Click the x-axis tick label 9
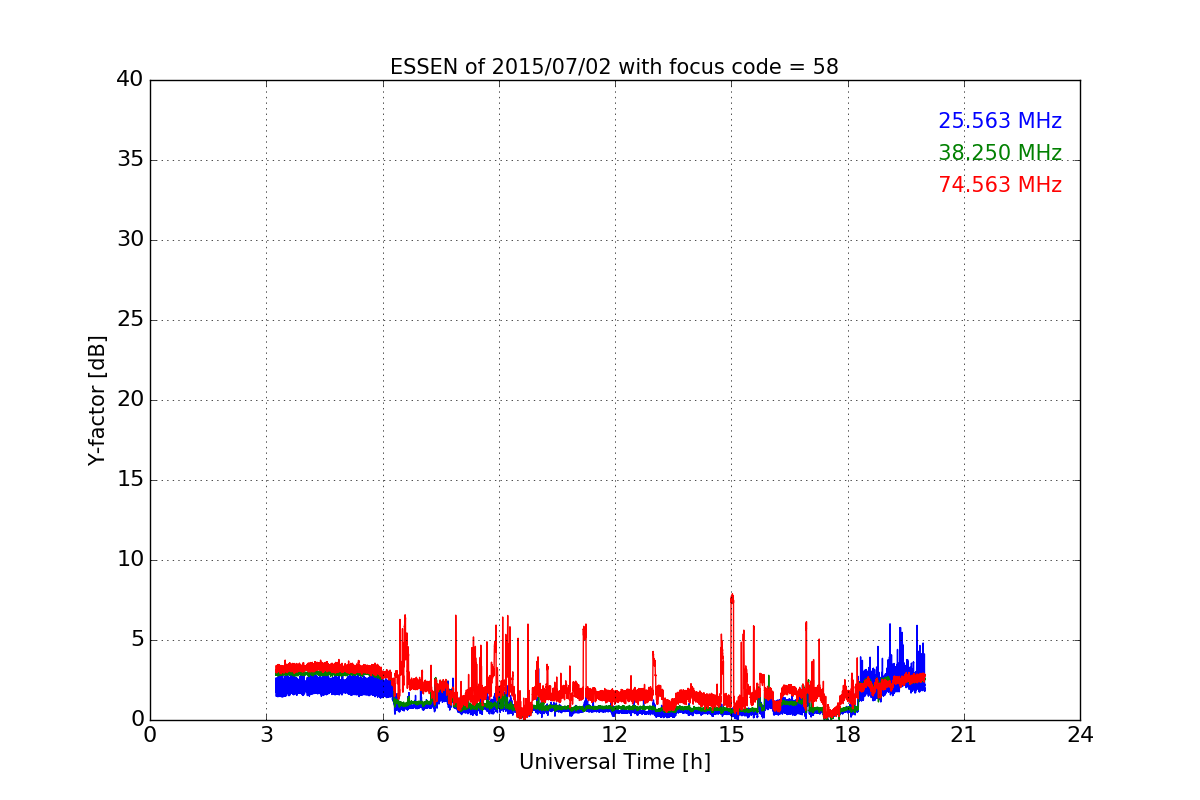This screenshot has width=1200, height=800. click(499, 734)
